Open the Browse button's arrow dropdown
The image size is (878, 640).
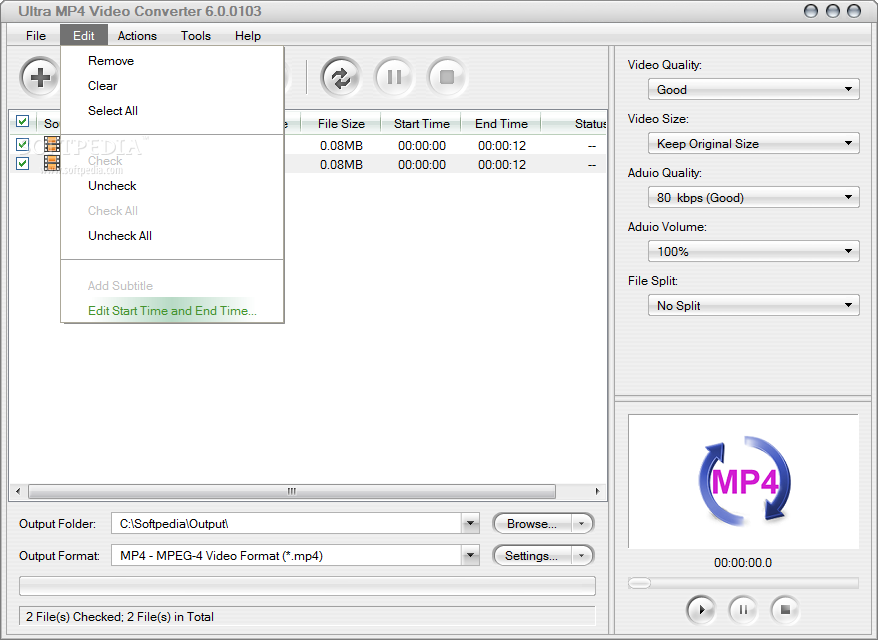[582, 524]
